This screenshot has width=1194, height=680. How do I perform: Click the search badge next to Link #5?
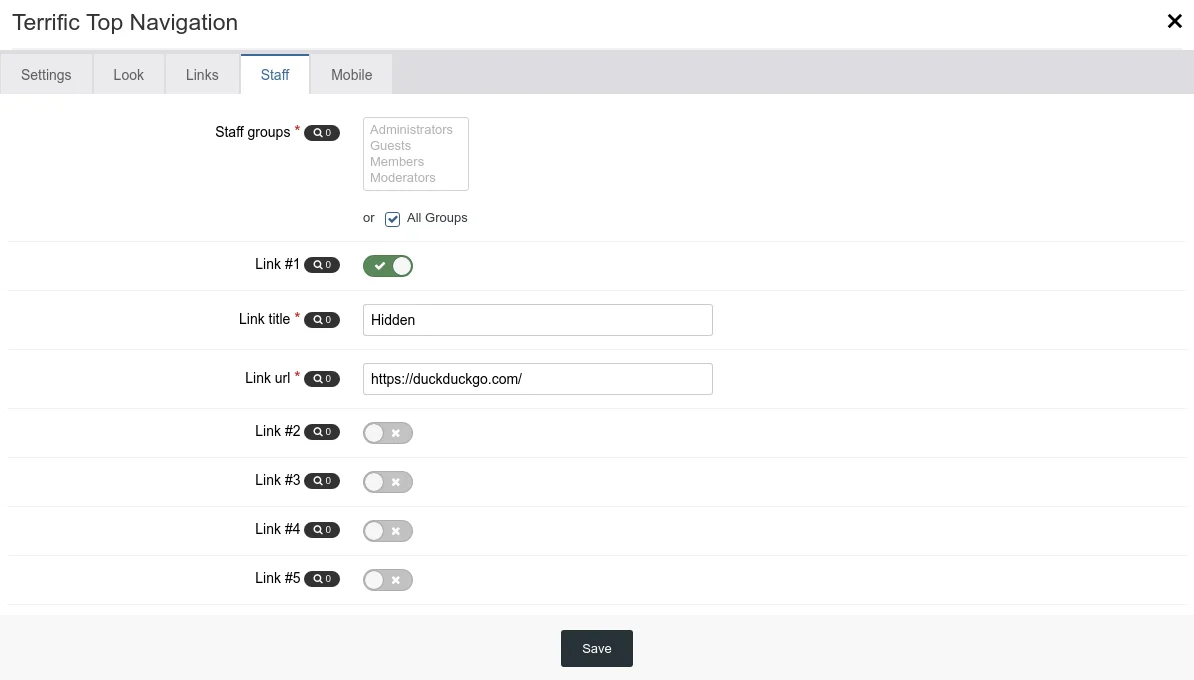tap(321, 579)
